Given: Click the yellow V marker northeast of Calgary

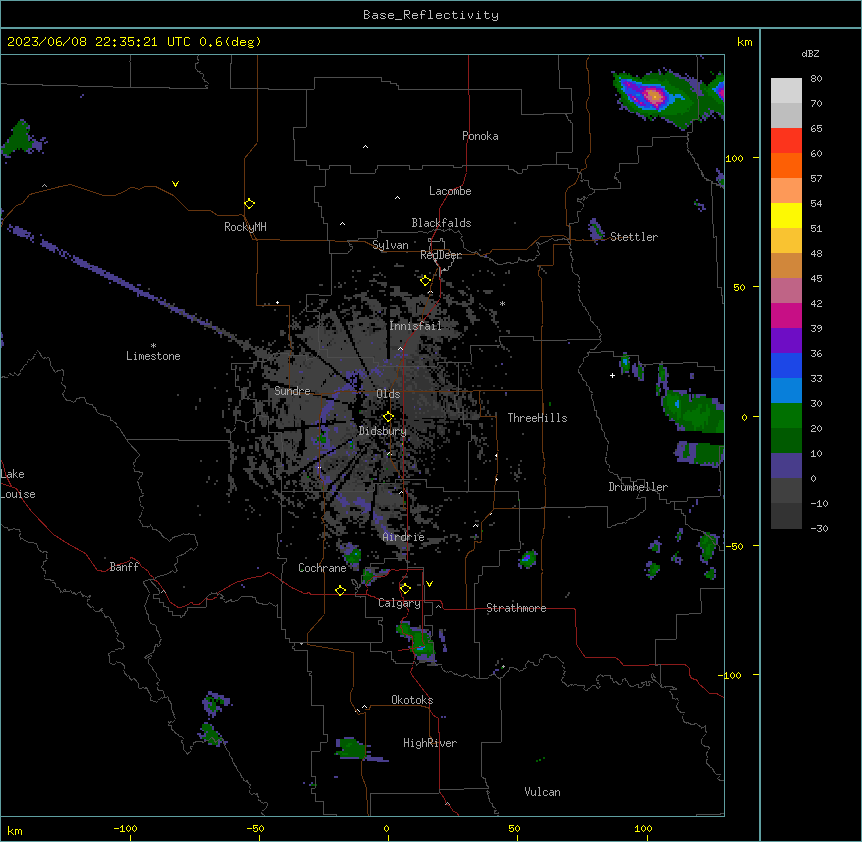Looking at the screenshot, I should (429, 584).
